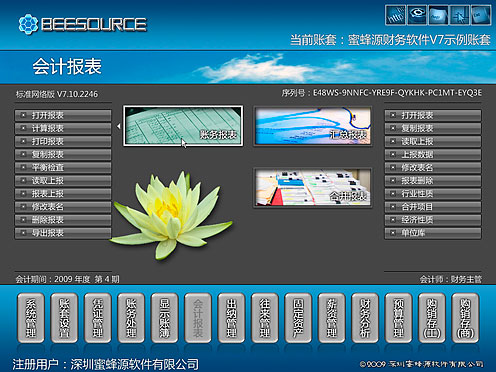The height and width of the screenshot is (372, 496).
Task: Switch to 固定资产 module
Action: tap(298, 318)
